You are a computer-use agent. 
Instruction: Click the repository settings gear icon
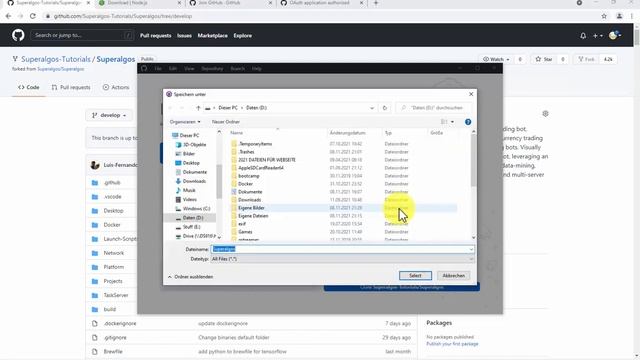click(x=545, y=114)
